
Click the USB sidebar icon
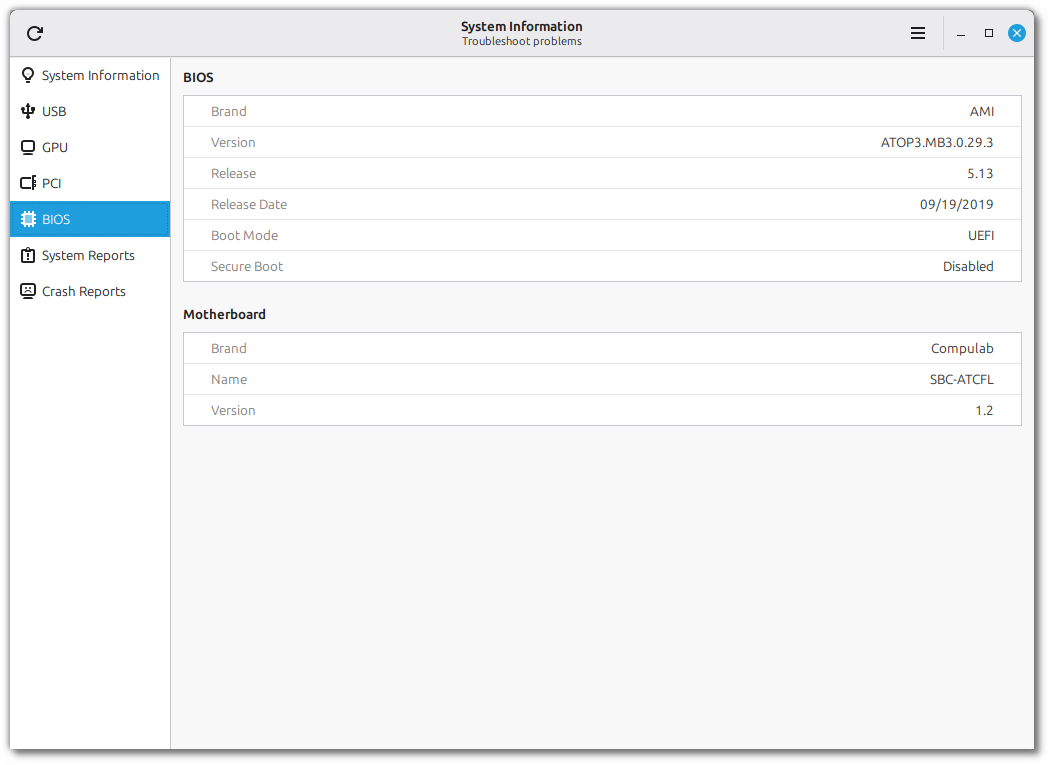click(x=28, y=111)
